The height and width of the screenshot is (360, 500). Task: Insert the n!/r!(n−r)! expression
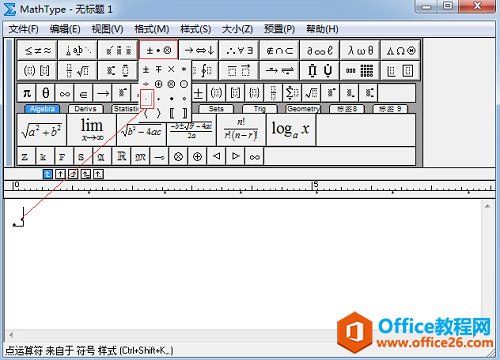click(x=241, y=130)
